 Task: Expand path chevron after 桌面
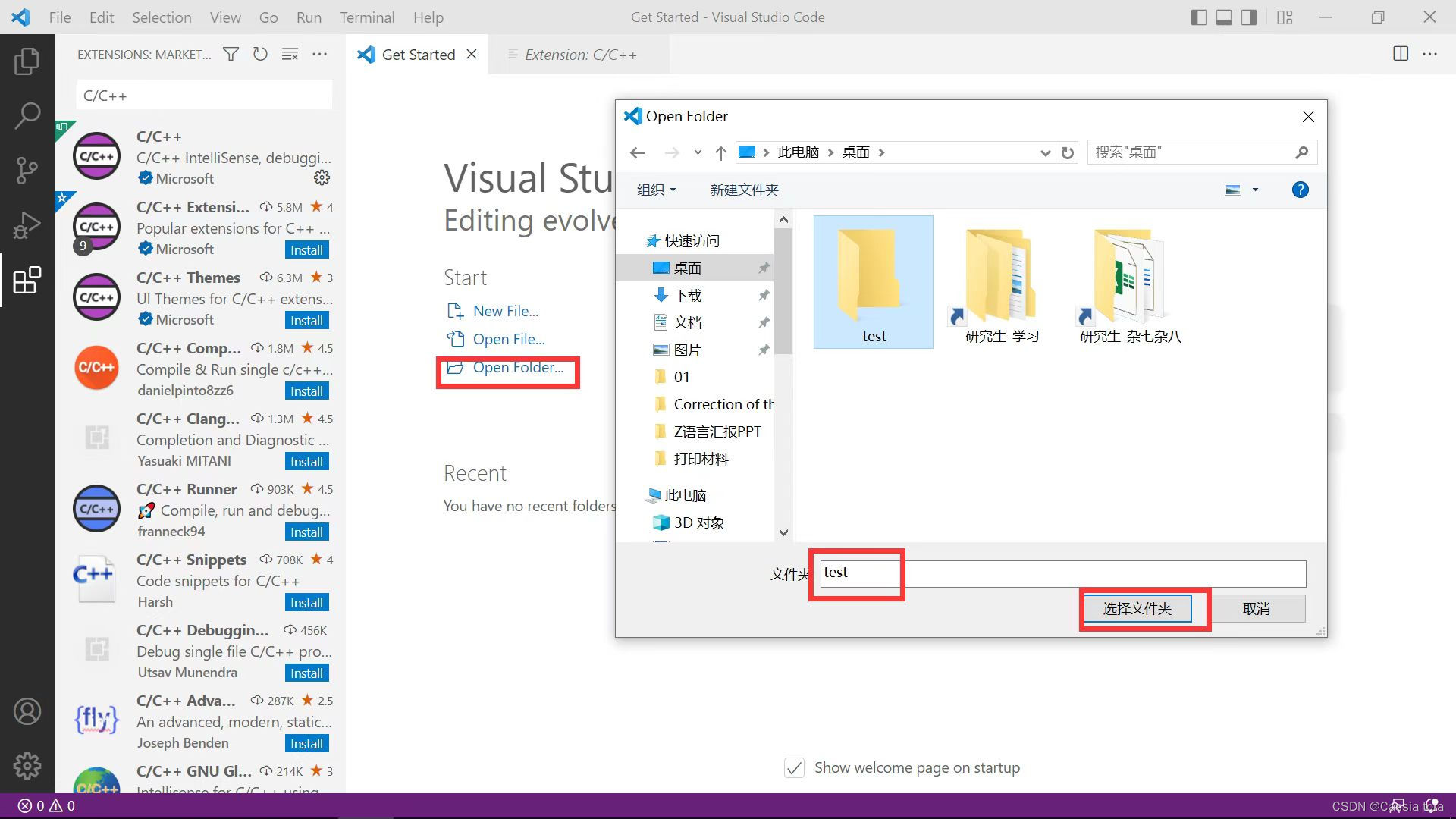[x=881, y=152]
